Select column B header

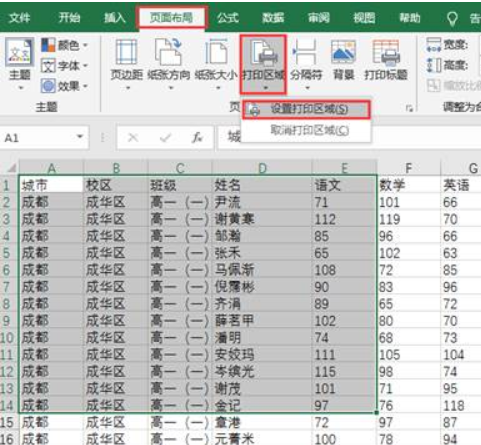116,168
